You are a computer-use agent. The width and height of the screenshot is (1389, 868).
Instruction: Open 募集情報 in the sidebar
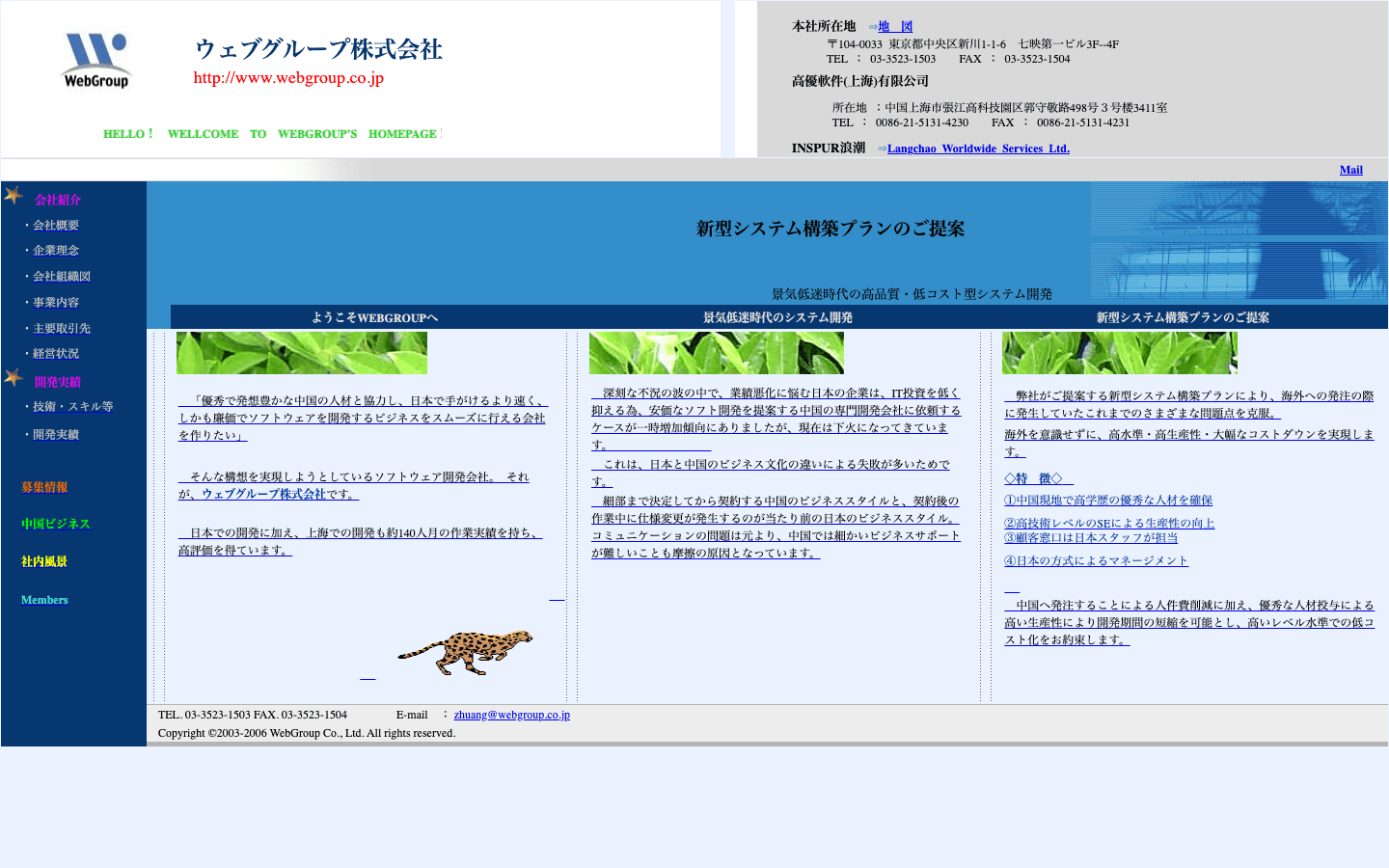pos(44,487)
